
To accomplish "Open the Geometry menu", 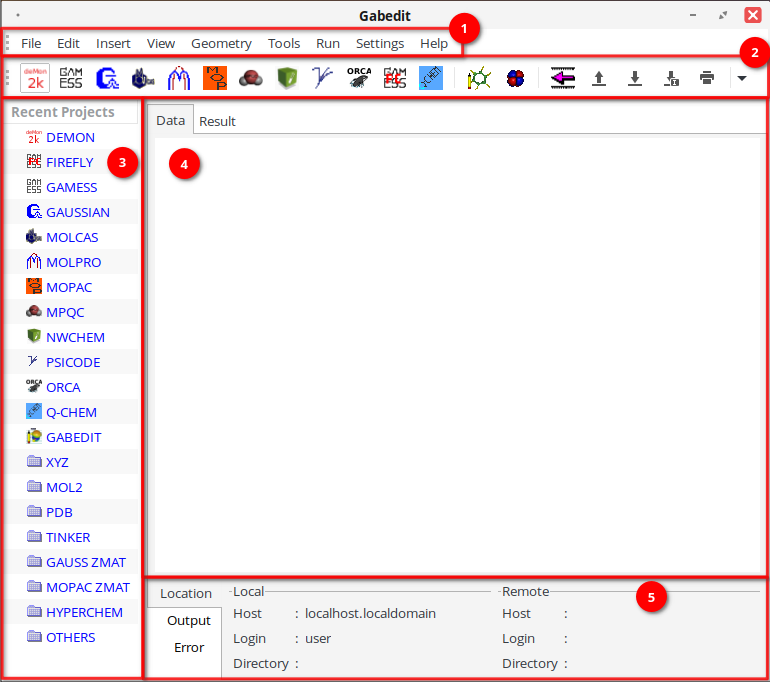I will pos(221,43).
